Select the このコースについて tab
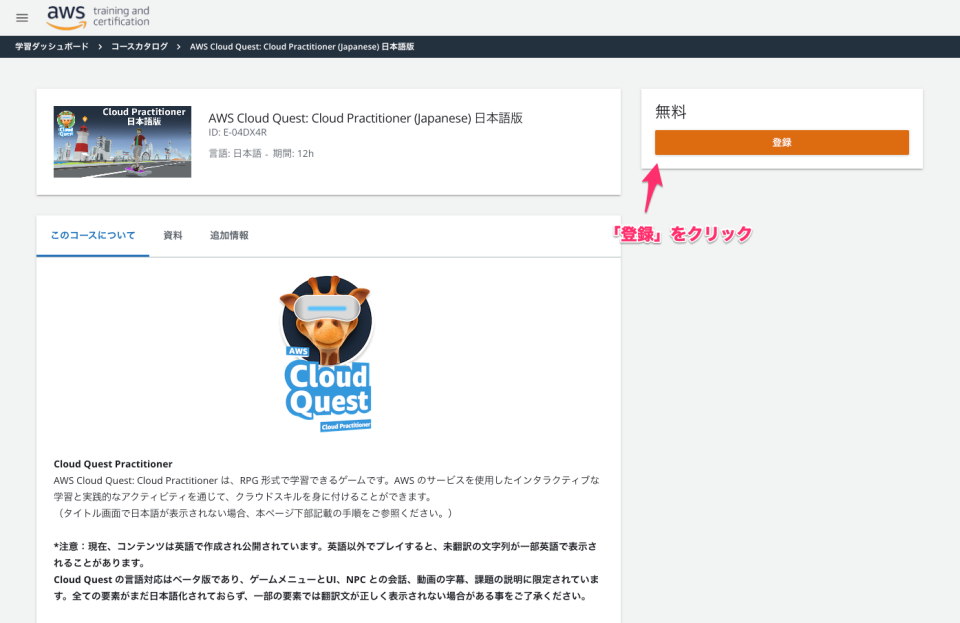The image size is (960, 623). pyautogui.click(x=92, y=236)
